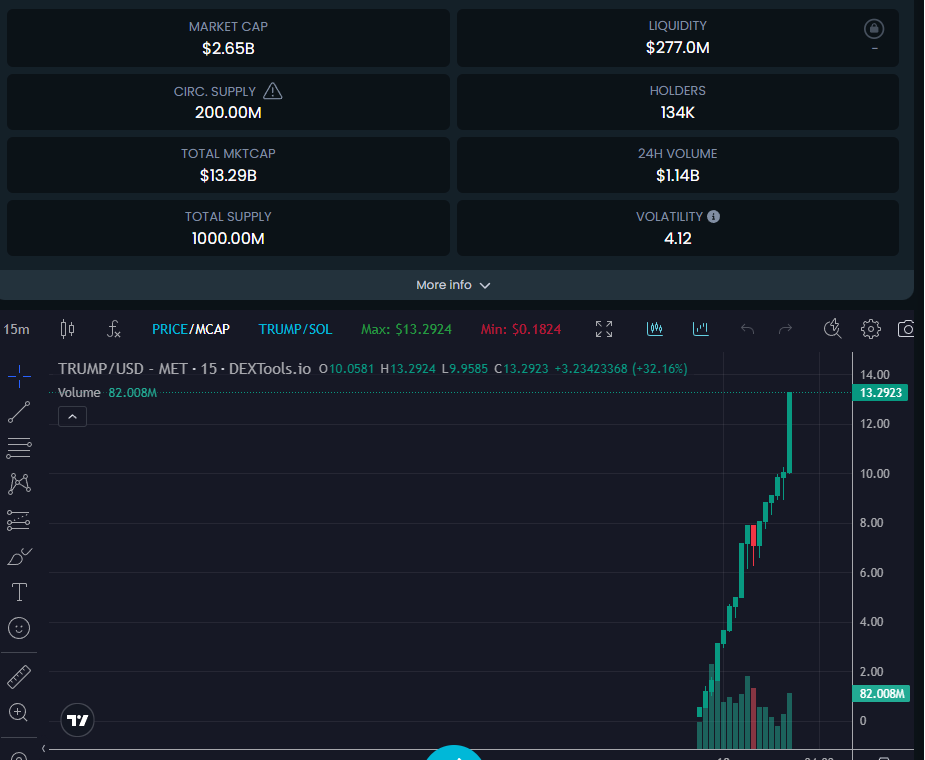The image size is (925, 760).
Task: Open chart settings gear
Action: click(x=871, y=329)
